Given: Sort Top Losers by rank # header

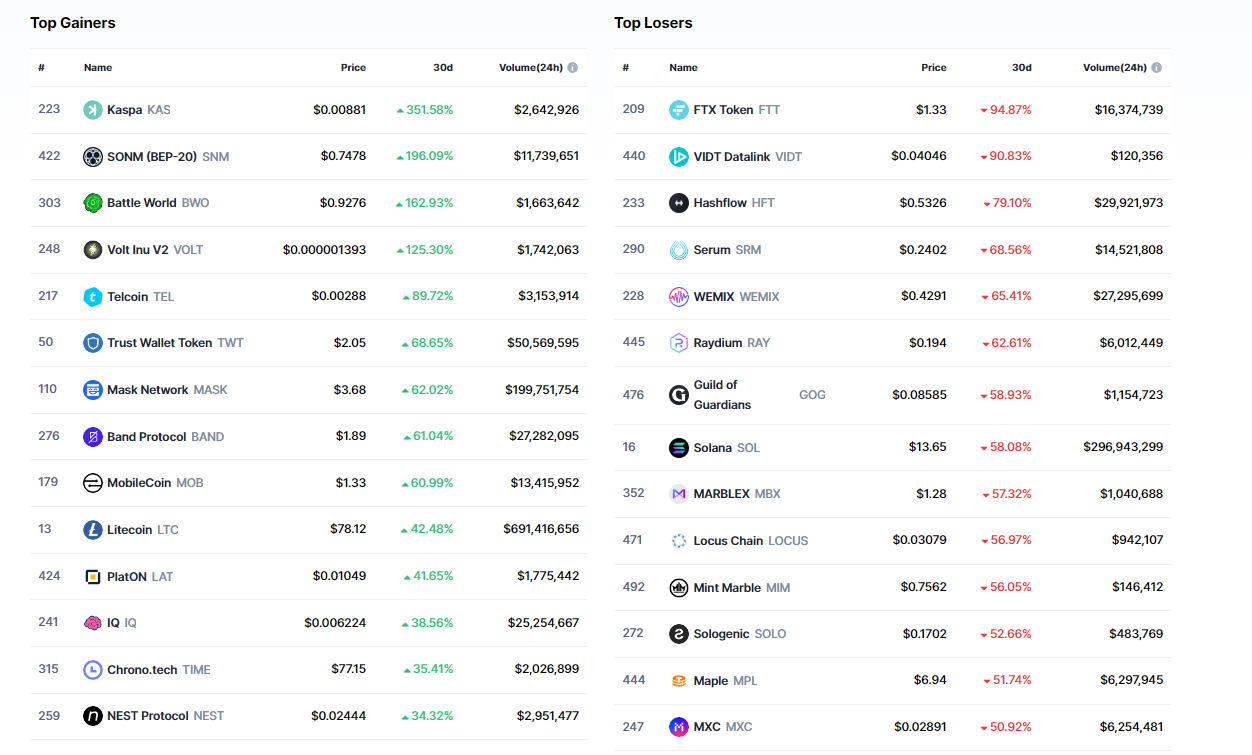Looking at the screenshot, I should click(625, 68).
